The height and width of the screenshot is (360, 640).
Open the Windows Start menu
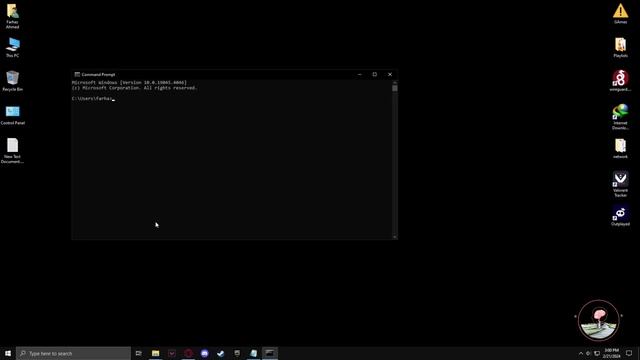8,353
